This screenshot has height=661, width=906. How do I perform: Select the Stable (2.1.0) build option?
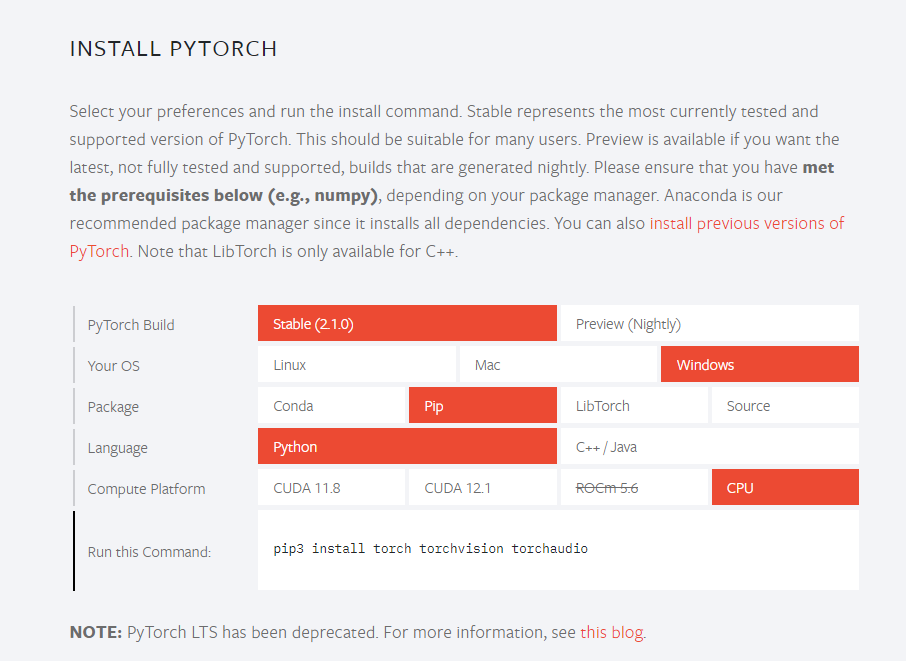tap(406, 324)
